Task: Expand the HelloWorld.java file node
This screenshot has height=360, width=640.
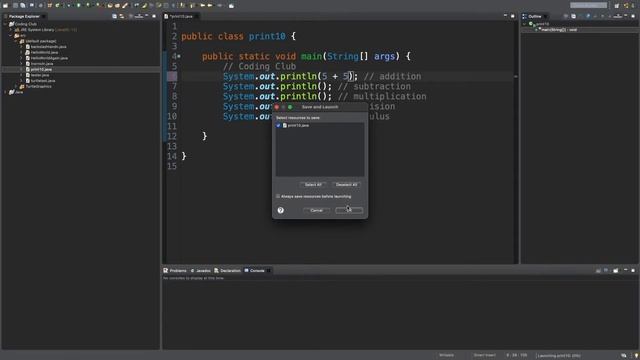Action: coord(22,53)
